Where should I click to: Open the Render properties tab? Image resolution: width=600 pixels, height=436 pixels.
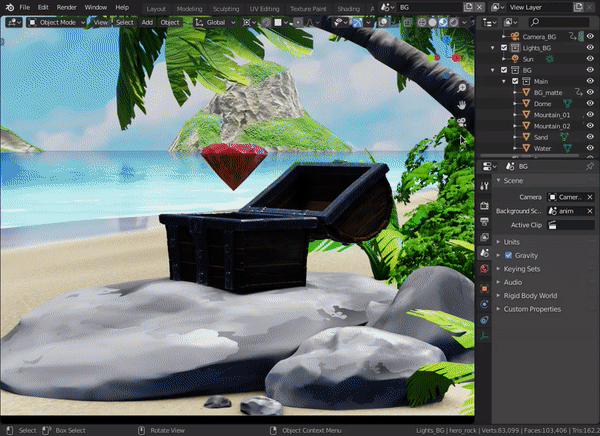[x=484, y=206]
